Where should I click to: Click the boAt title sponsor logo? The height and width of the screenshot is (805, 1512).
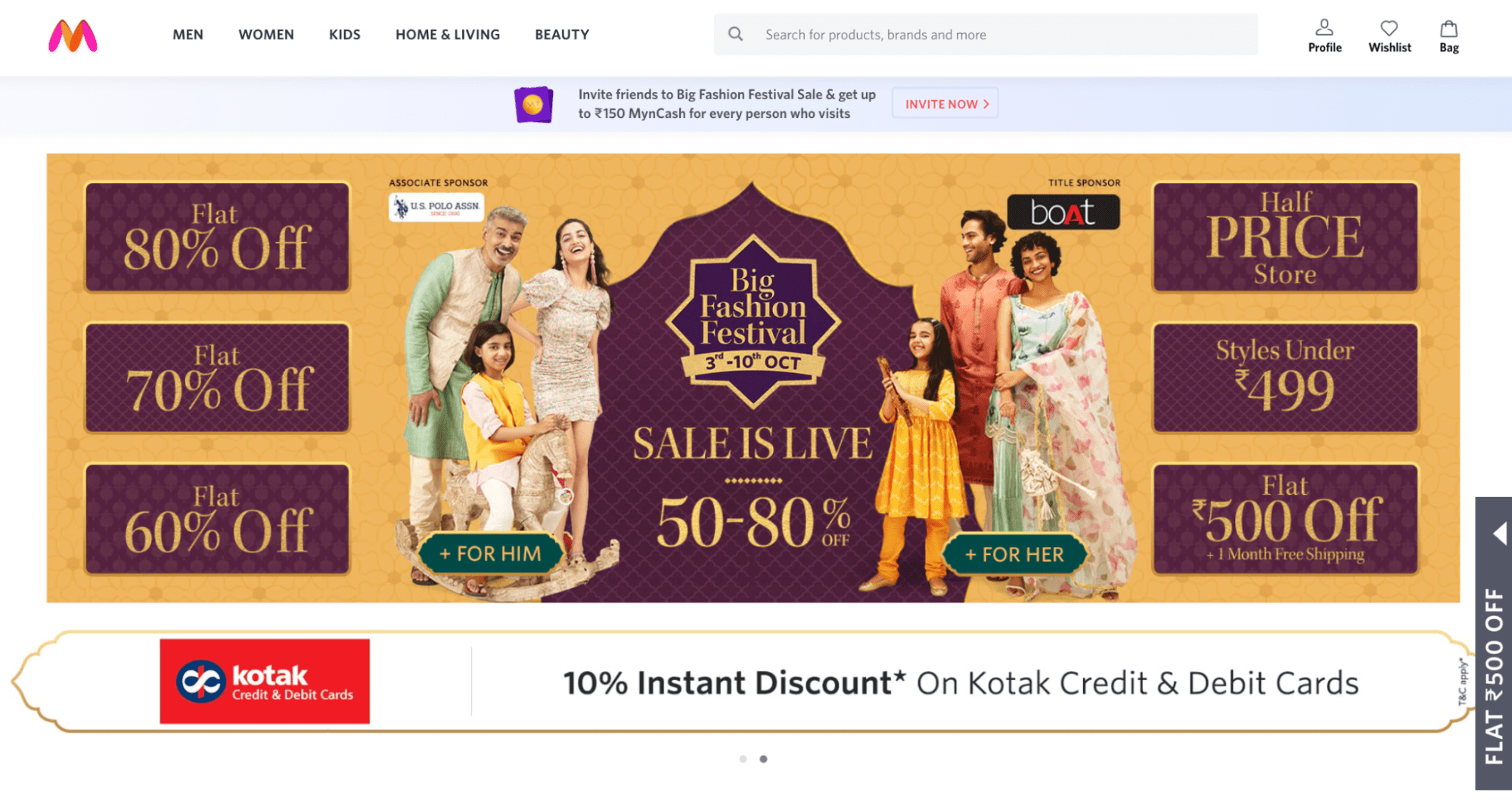pos(1063,213)
